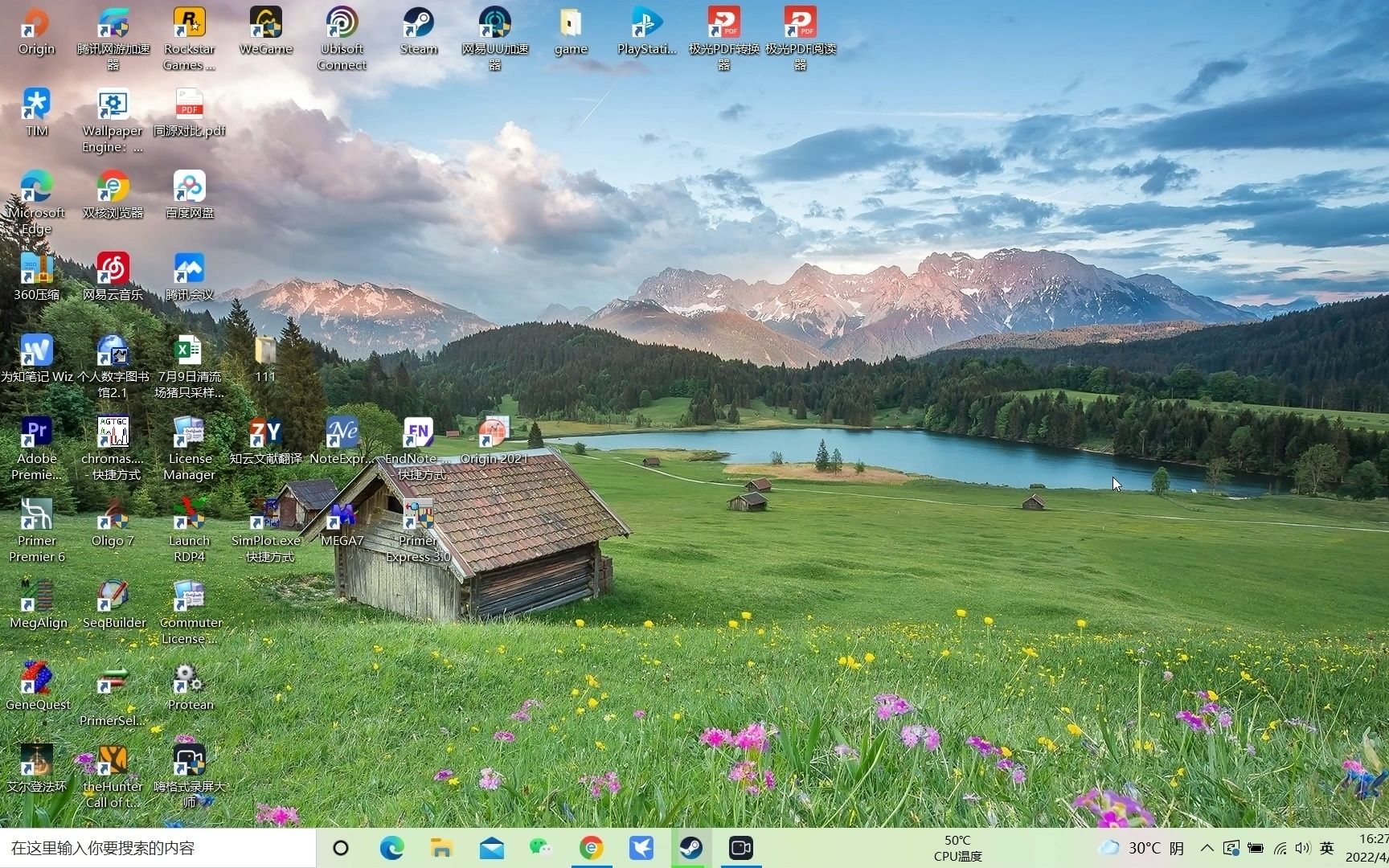Switch input language via 英 indicator
1389x868 pixels.
1327,848
